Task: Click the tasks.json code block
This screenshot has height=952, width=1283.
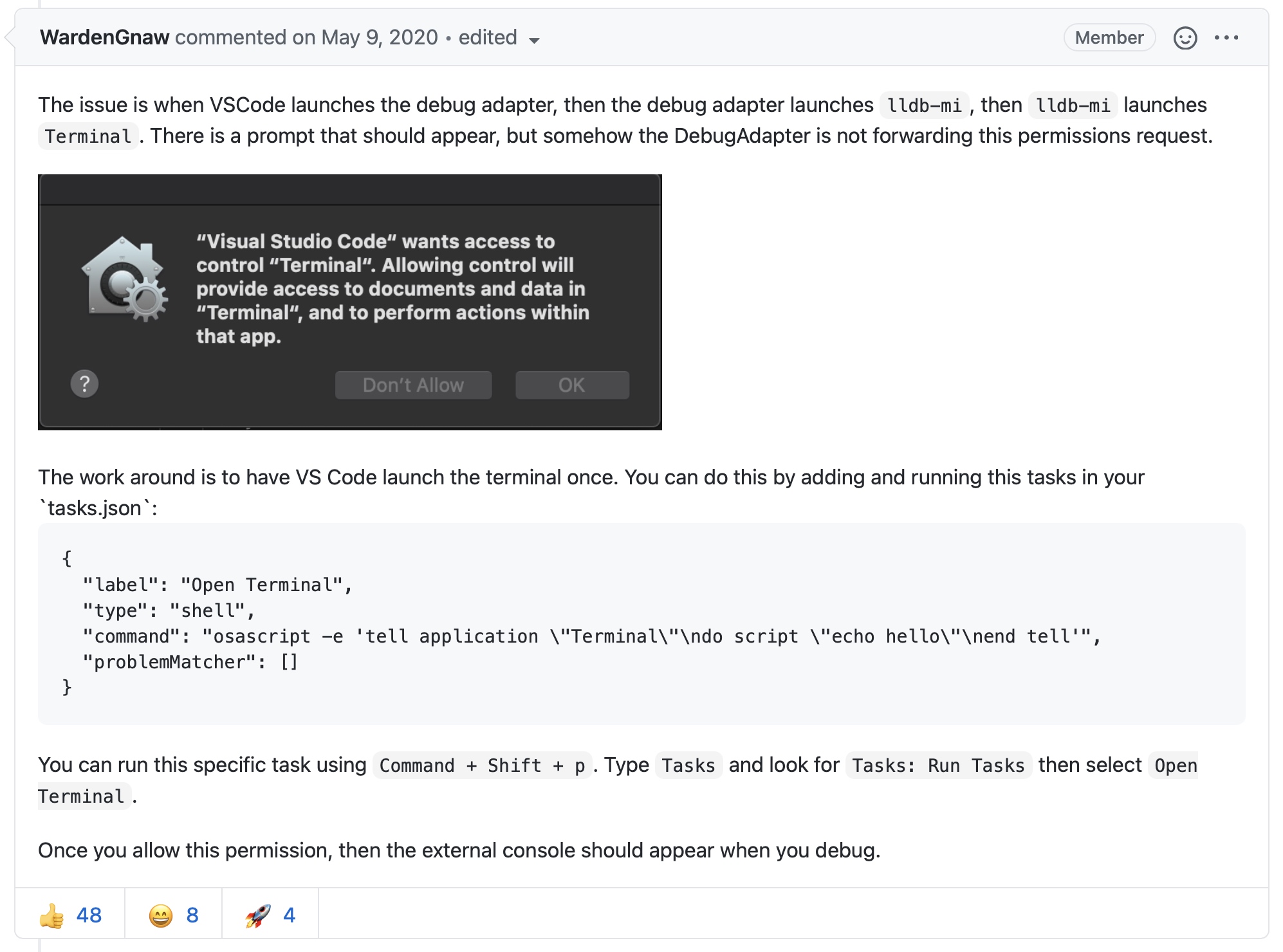Action: (641, 623)
